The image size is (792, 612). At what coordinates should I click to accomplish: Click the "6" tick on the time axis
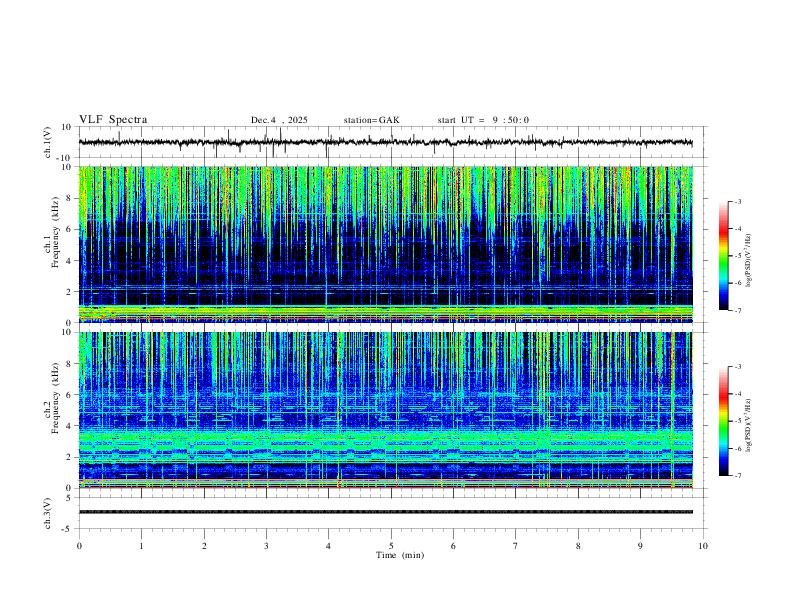click(x=453, y=546)
